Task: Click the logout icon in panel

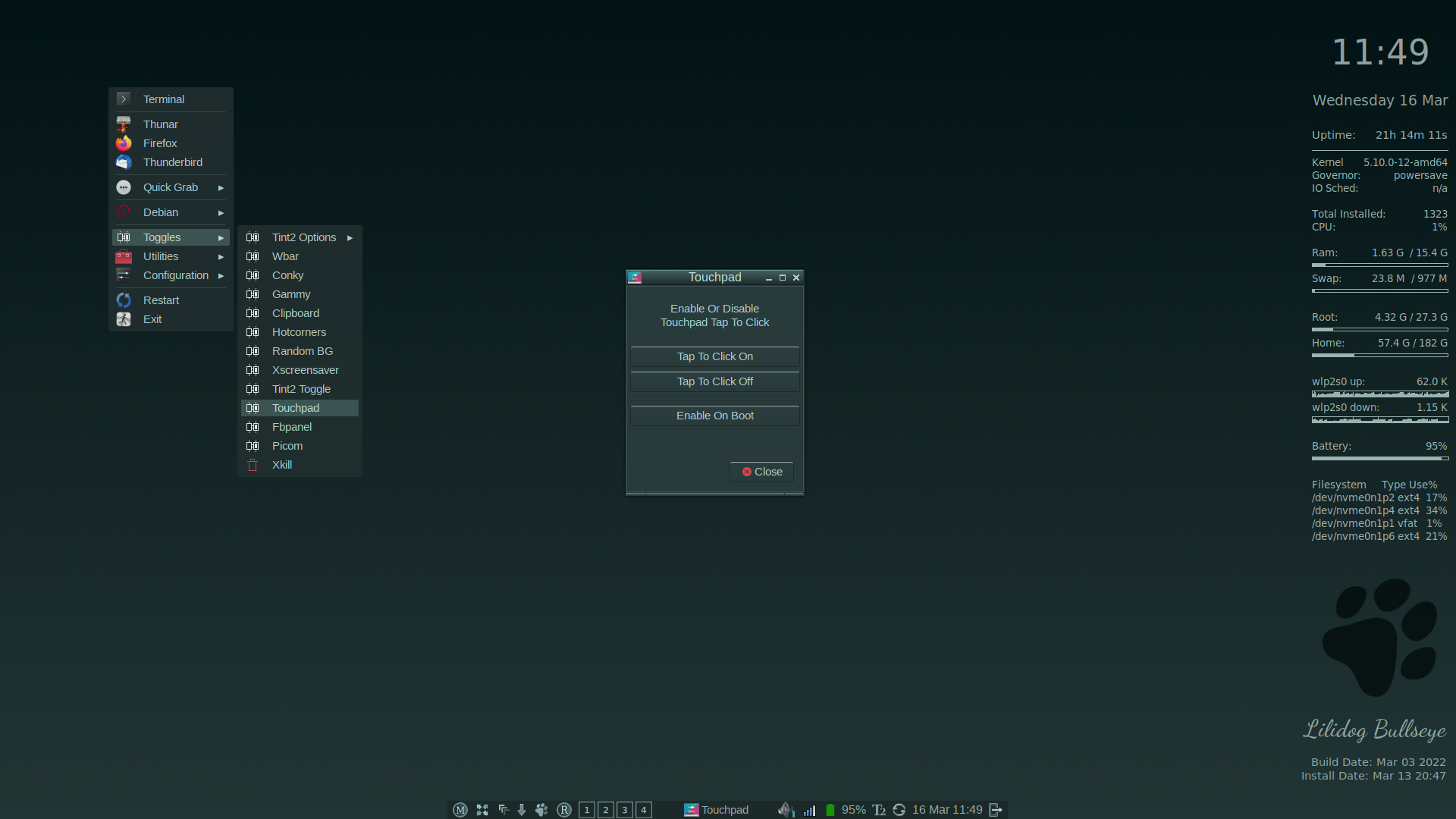Action: tap(996, 810)
